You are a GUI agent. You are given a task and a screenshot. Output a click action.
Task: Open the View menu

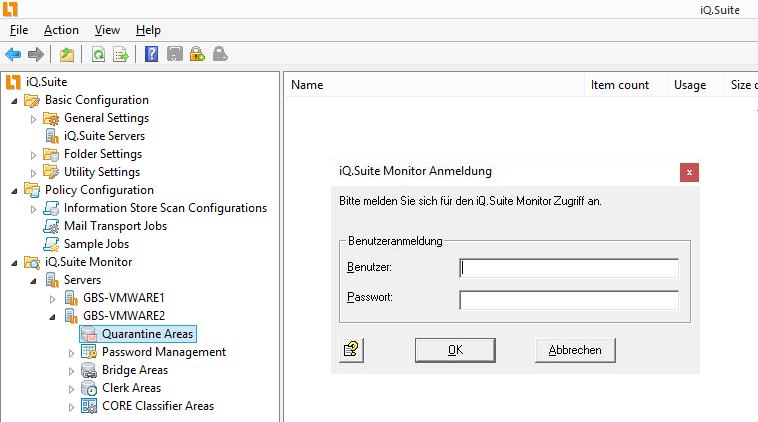[107, 30]
